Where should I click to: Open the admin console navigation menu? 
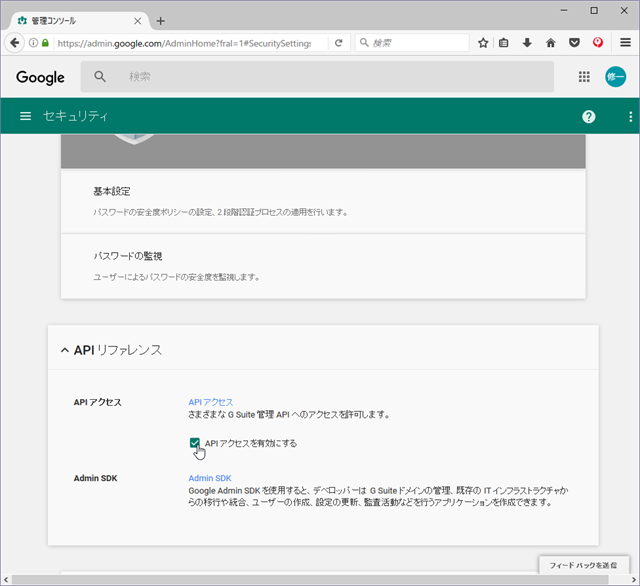[x=25, y=116]
